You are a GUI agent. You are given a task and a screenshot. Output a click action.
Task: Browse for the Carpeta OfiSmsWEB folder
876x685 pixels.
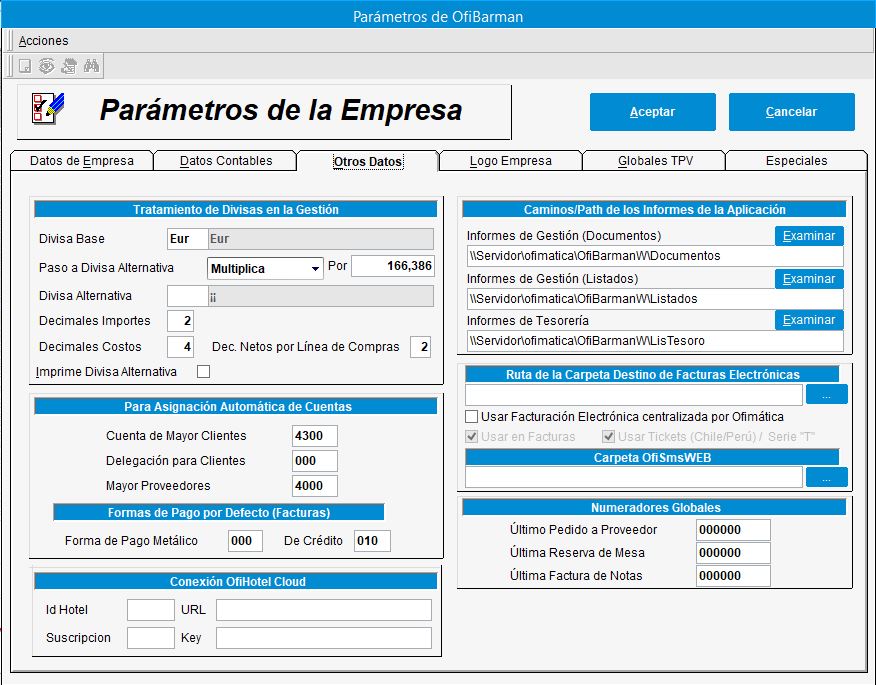point(827,477)
